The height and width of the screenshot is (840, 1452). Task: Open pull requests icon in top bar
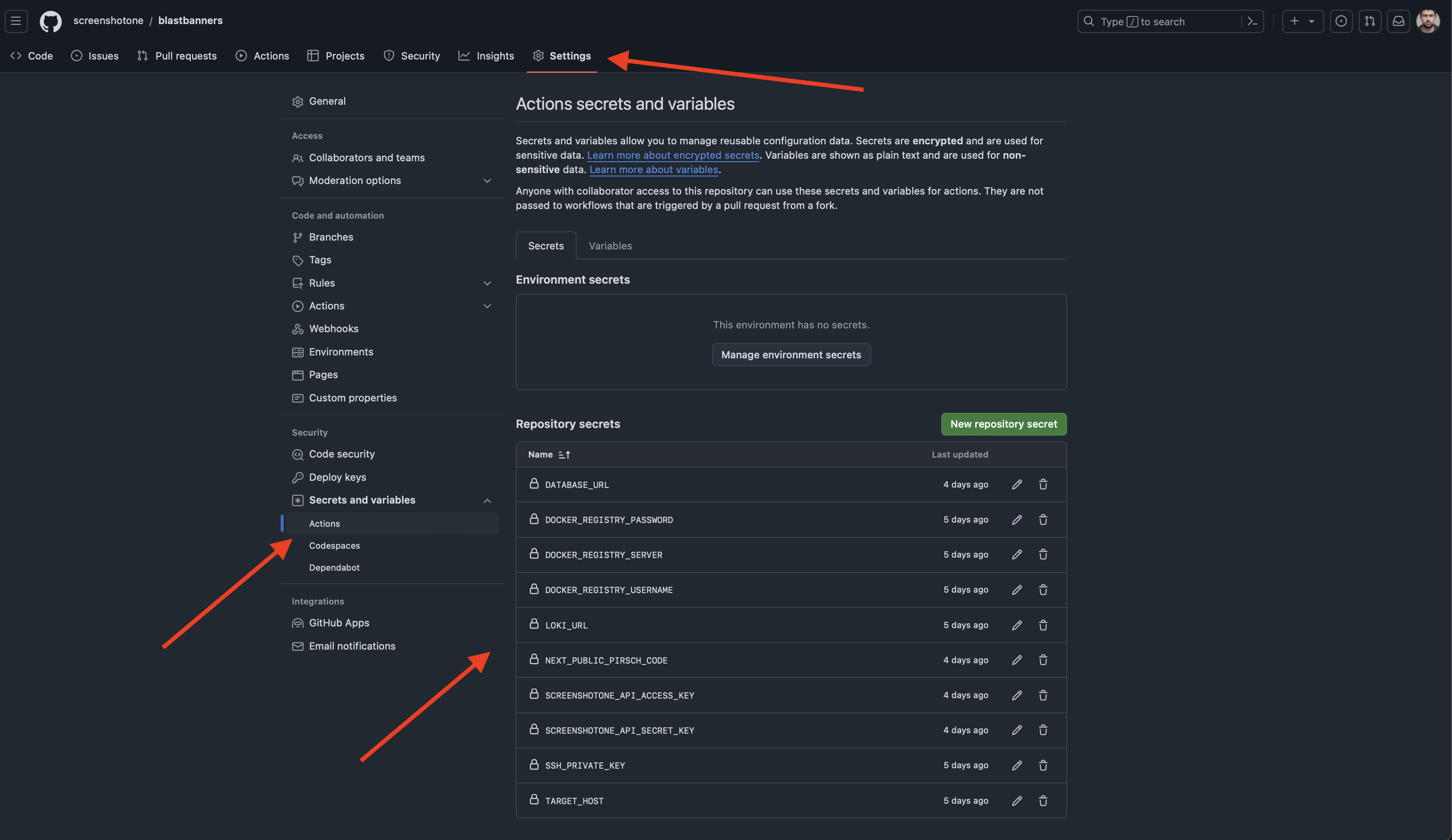1370,22
